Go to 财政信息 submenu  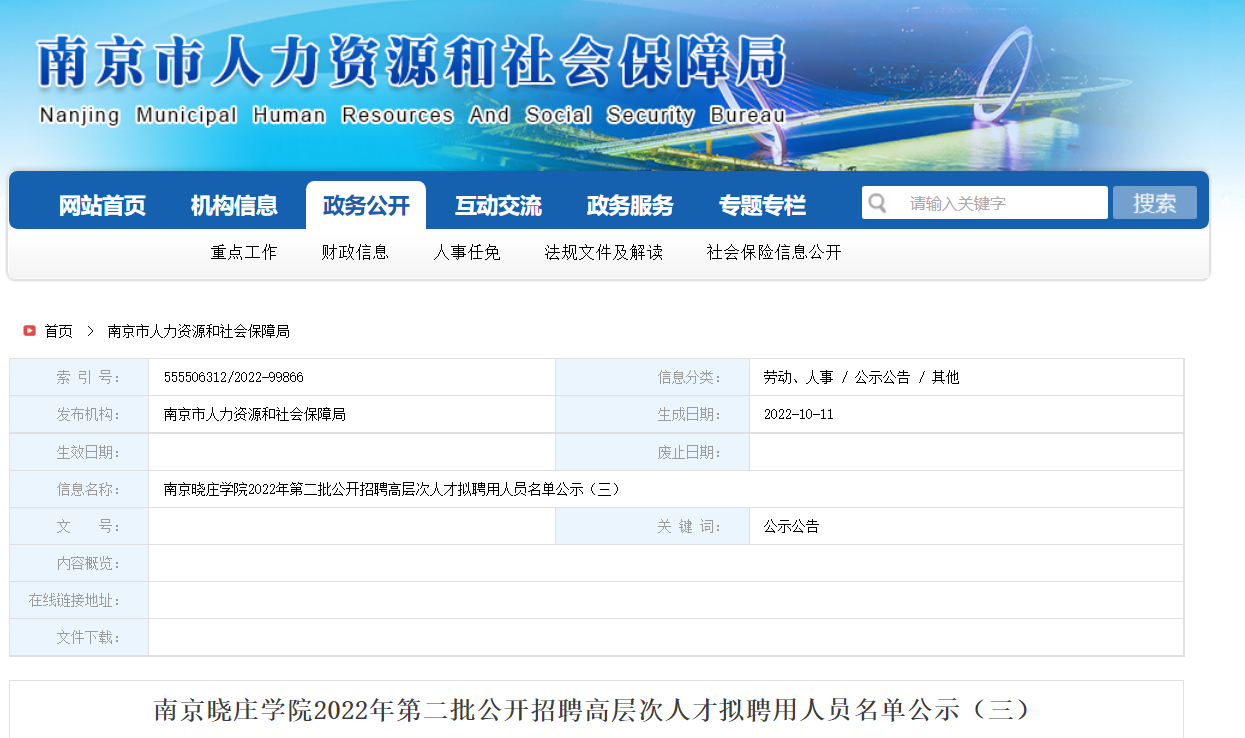click(x=355, y=253)
